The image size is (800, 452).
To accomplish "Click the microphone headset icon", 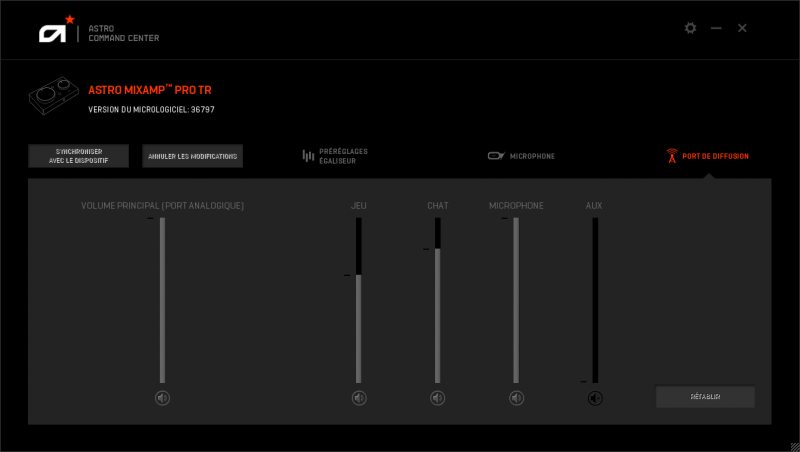I will click(x=495, y=156).
